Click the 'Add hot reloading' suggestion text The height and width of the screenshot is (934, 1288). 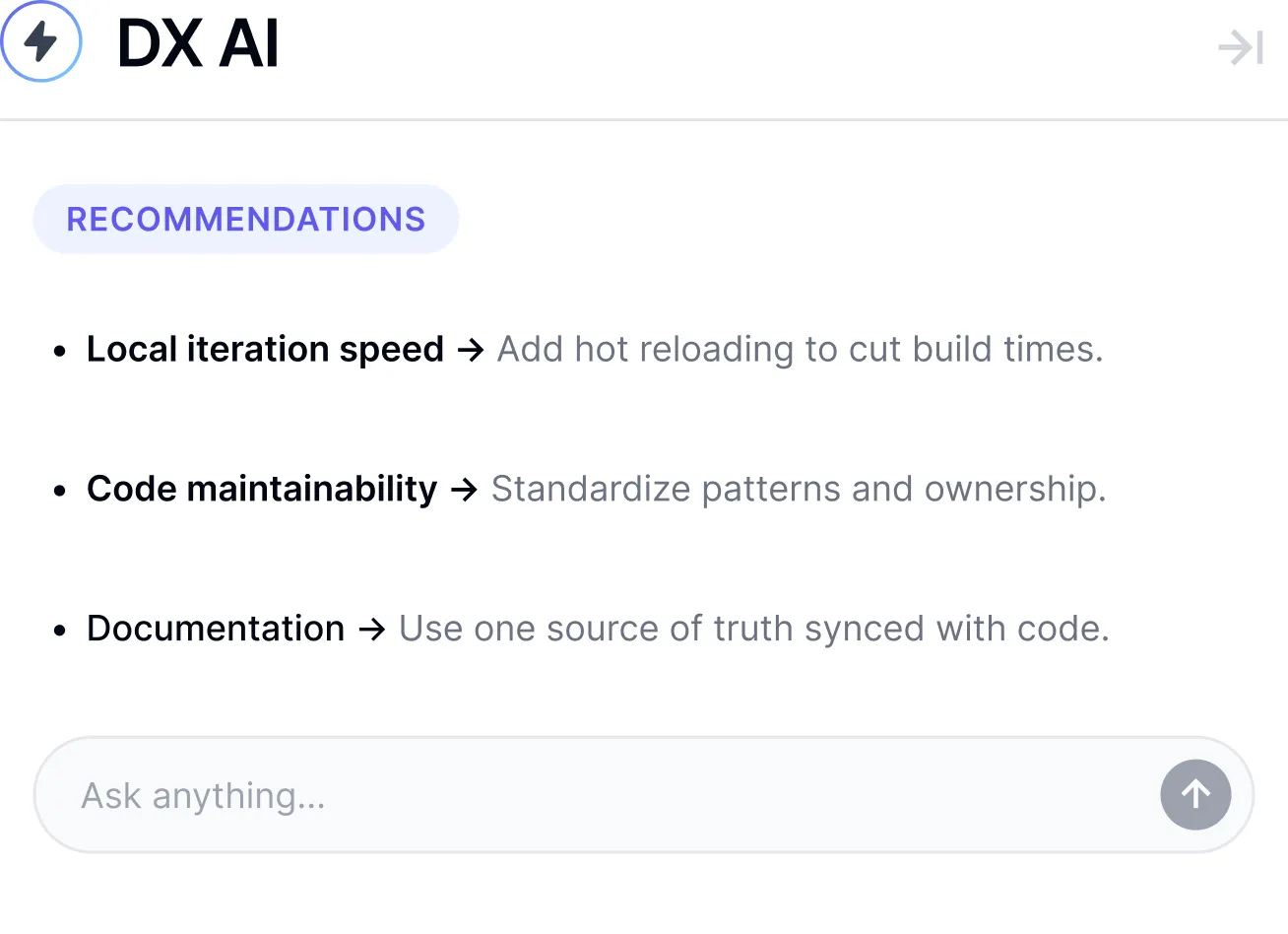pyautogui.click(x=800, y=350)
